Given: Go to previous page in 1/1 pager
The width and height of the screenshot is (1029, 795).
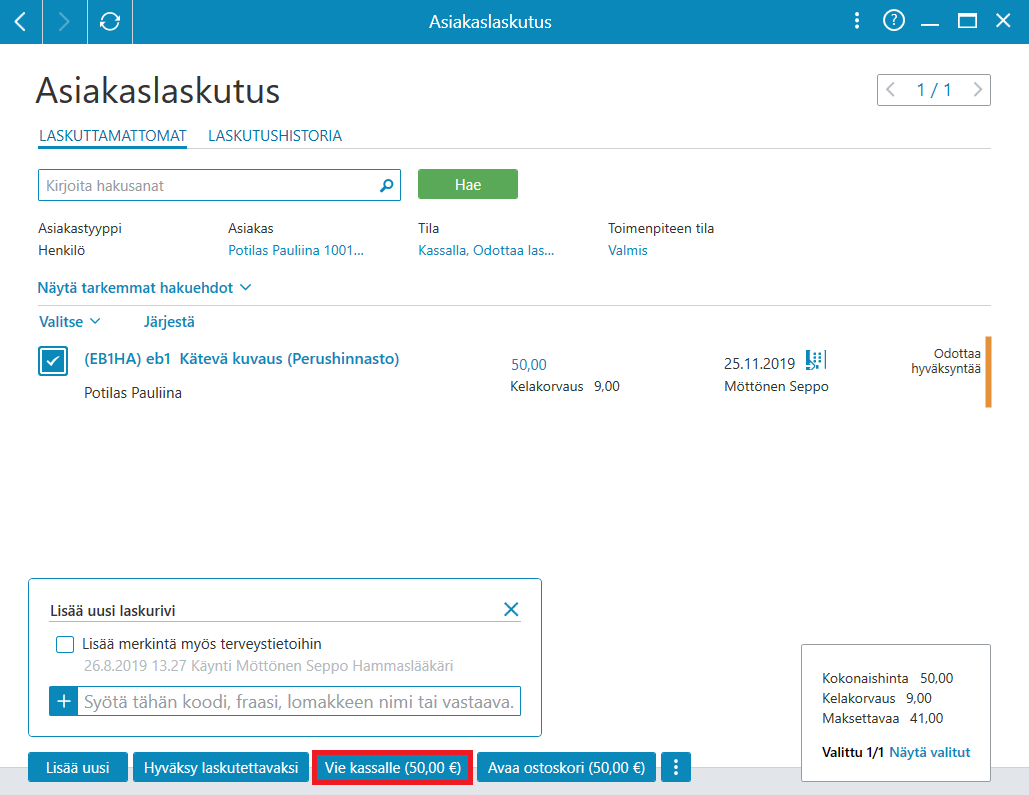Looking at the screenshot, I should click(x=891, y=90).
